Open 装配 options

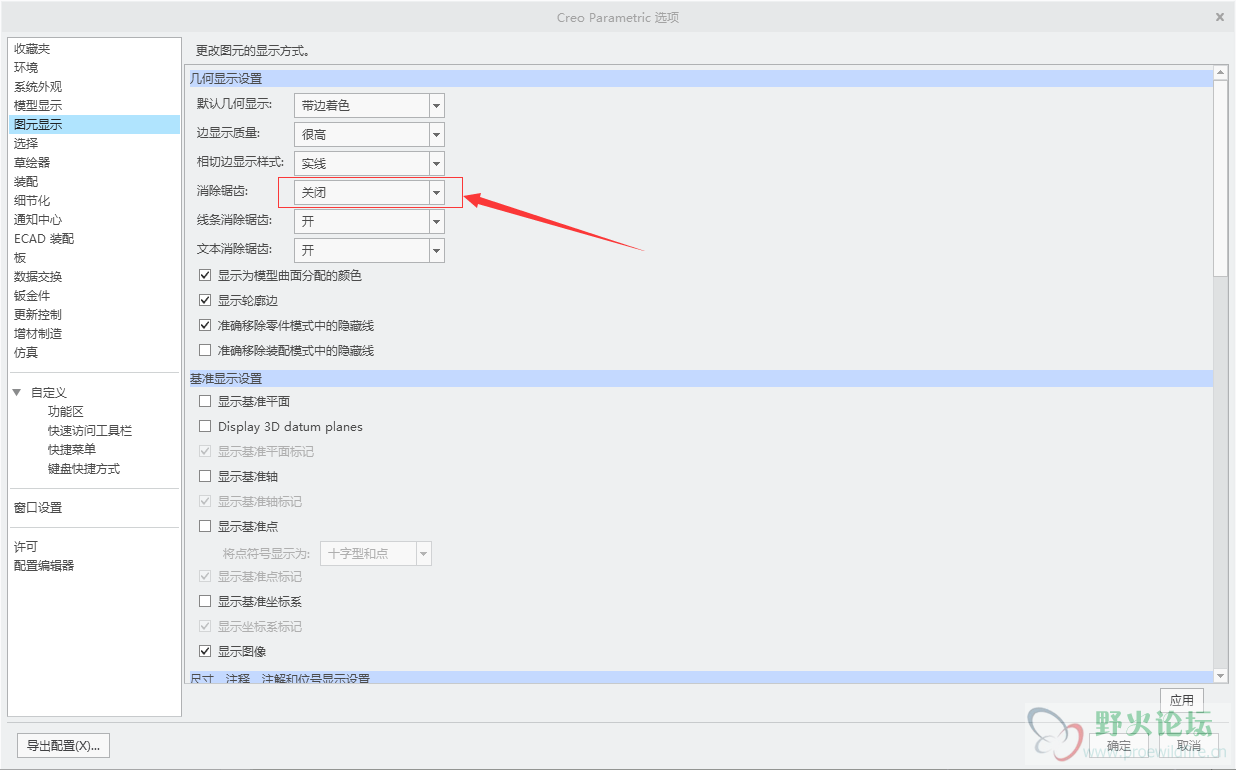click(x=26, y=182)
